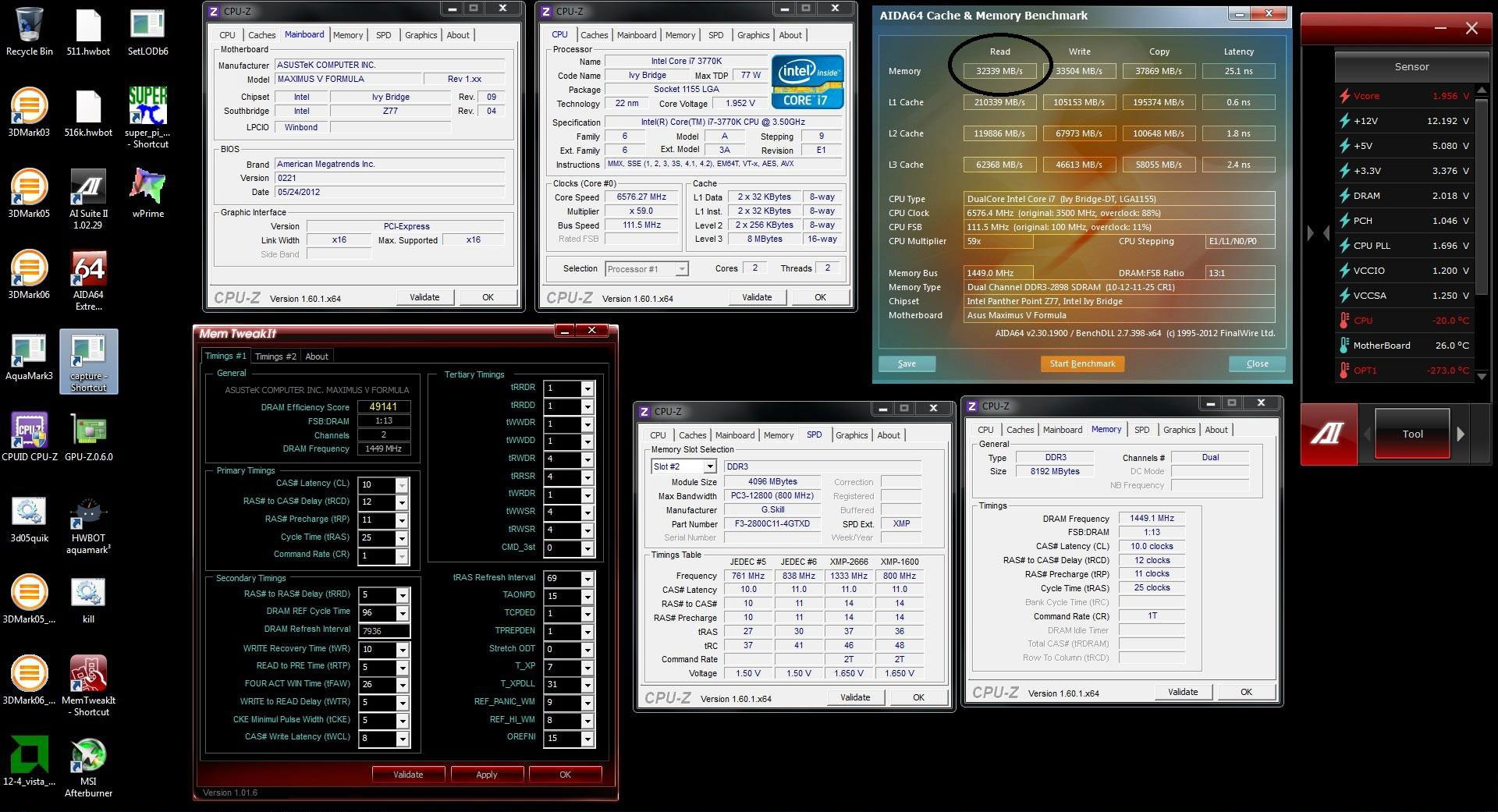Screen dimensions: 1498x812
Task: Launch the GPU-Z.0.6.0 icon
Action: point(88,437)
